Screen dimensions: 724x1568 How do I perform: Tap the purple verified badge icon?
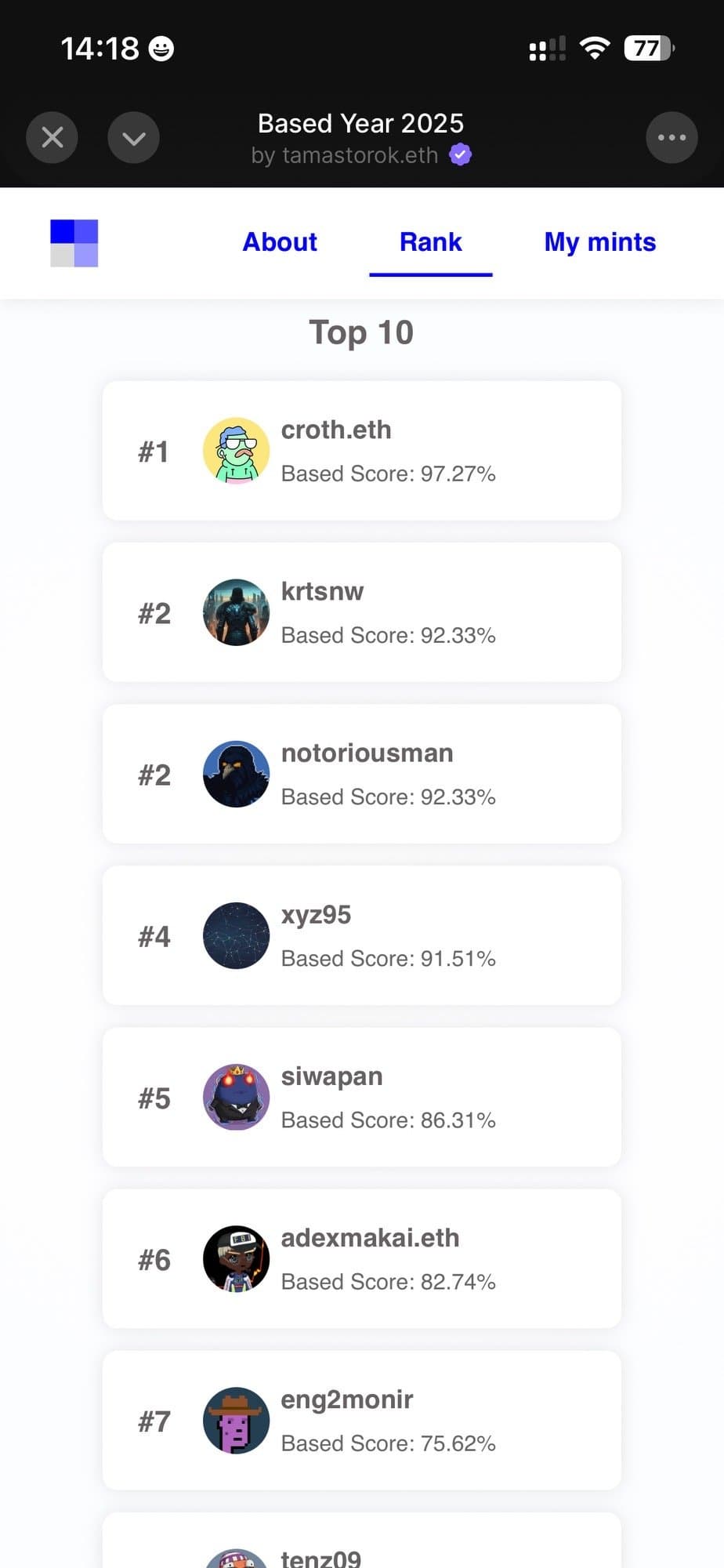(461, 154)
